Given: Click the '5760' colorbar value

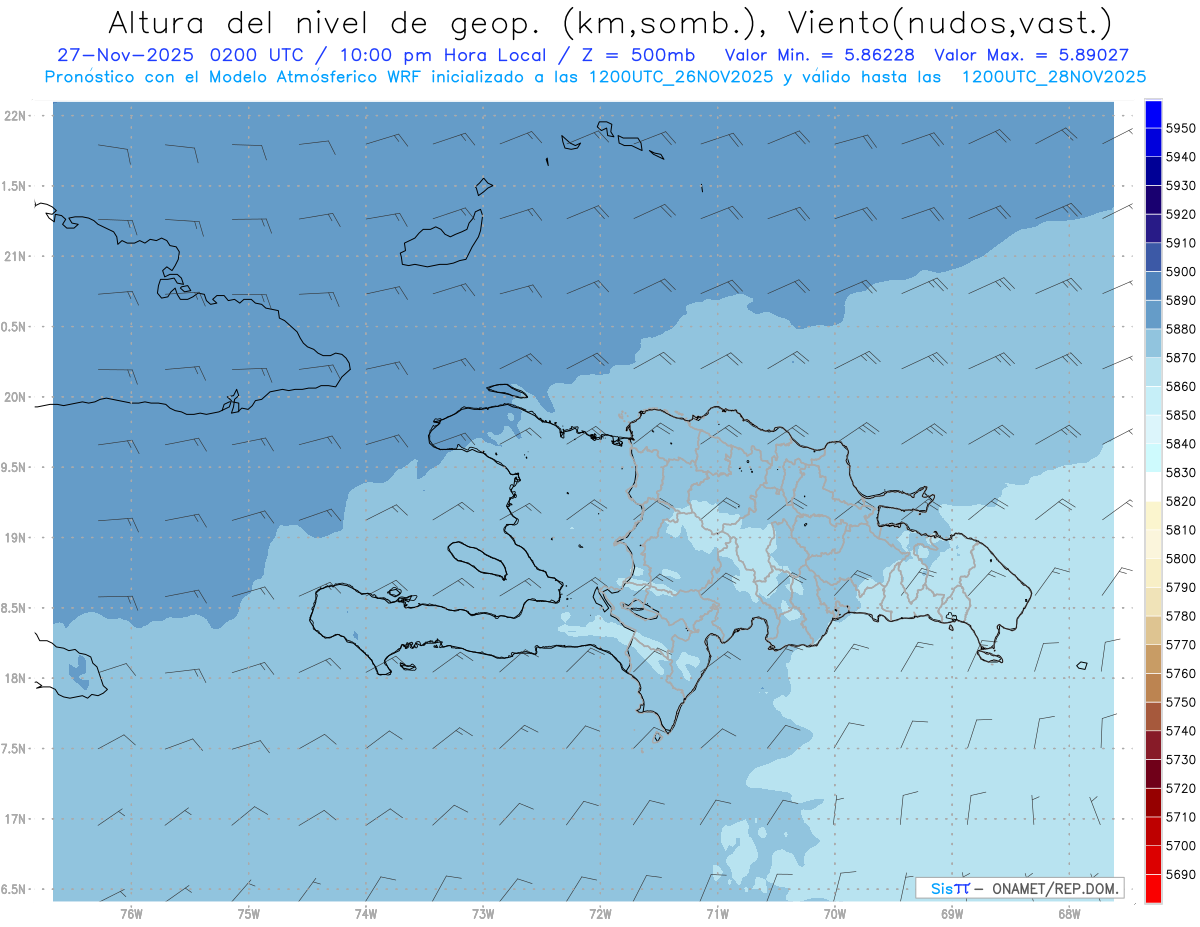Looking at the screenshot, I should point(1180,673).
